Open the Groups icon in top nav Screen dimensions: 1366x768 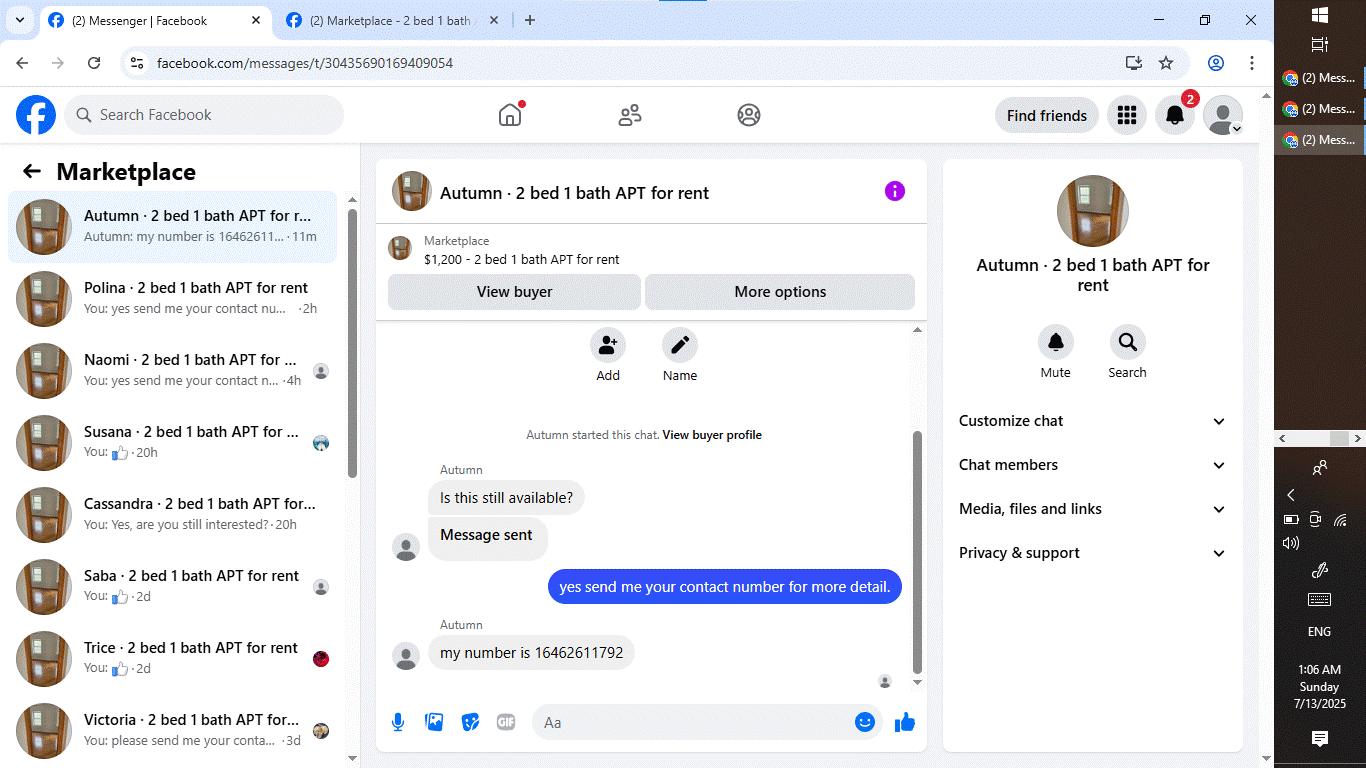[749, 115]
